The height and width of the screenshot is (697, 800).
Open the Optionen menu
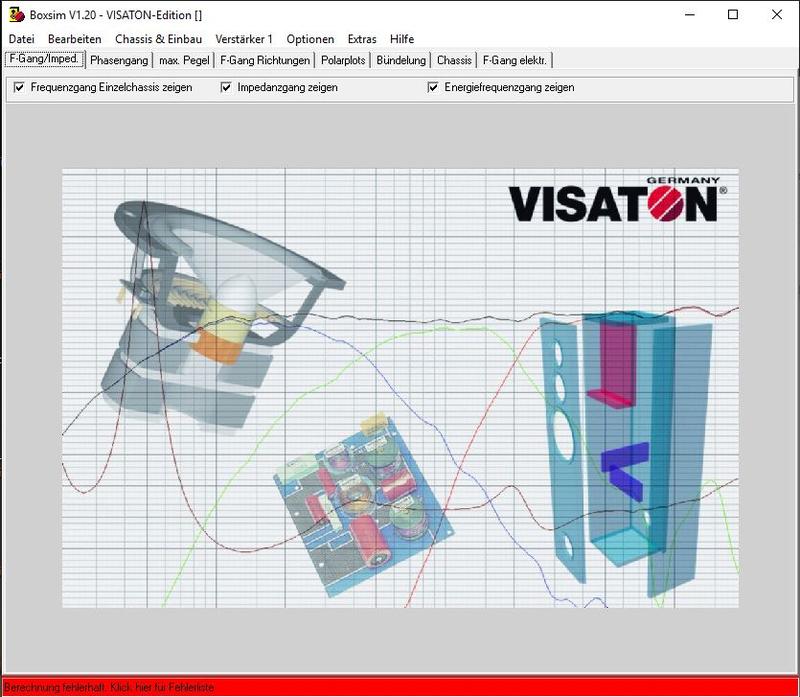click(x=310, y=39)
